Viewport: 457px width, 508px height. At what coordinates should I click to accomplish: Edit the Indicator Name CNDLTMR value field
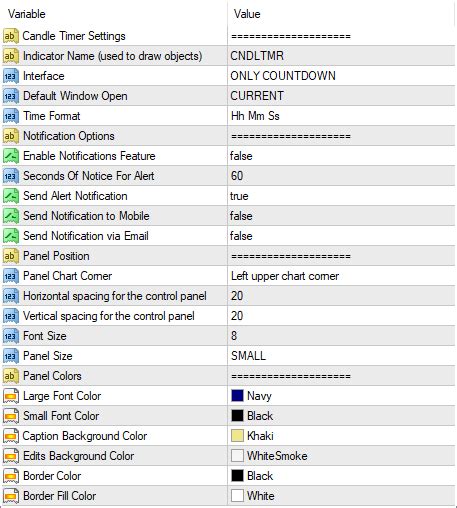(341, 56)
